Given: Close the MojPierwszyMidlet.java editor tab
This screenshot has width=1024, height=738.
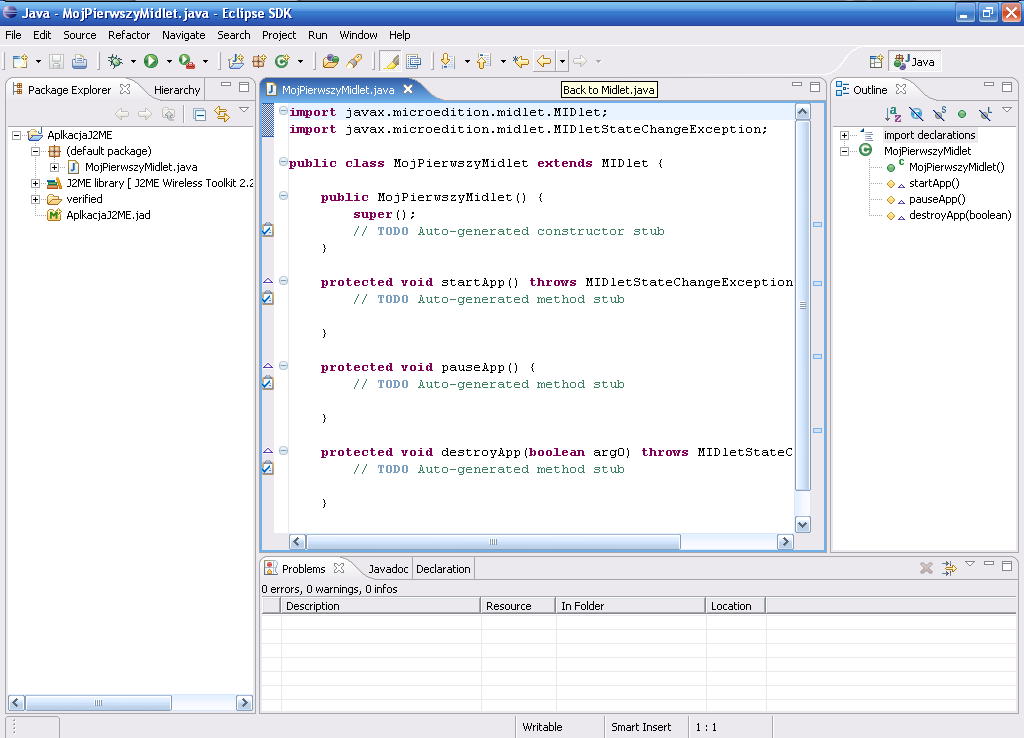Looking at the screenshot, I should click(408, 89).
